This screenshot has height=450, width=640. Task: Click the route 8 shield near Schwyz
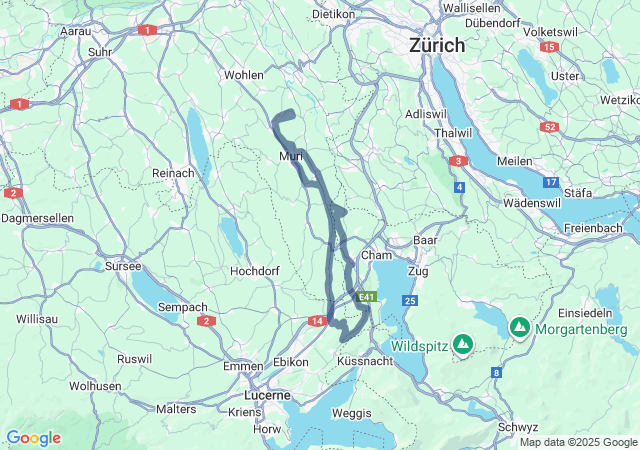point(496,372)
